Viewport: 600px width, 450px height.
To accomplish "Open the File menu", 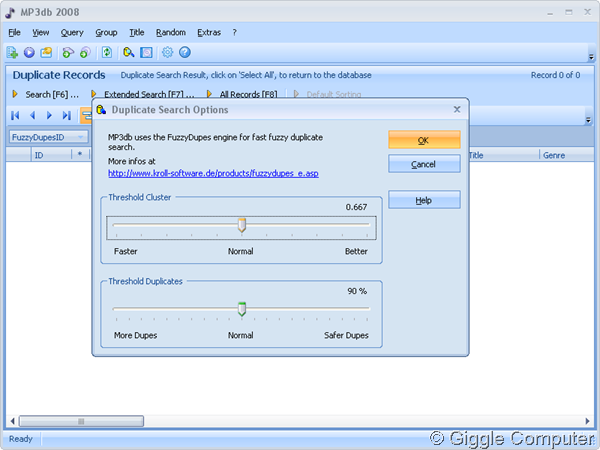I will [x=15, y=33].
